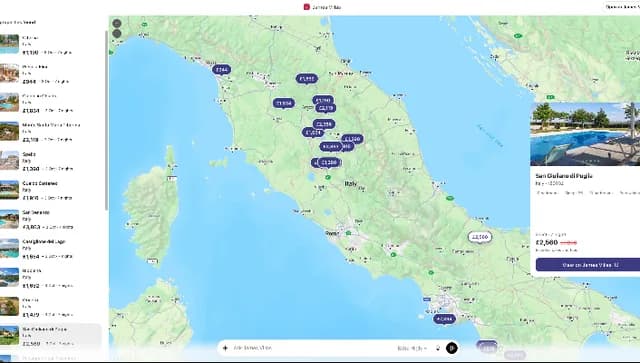Click the results list scrollbar
640x363 pixels.
pos(106,121)
